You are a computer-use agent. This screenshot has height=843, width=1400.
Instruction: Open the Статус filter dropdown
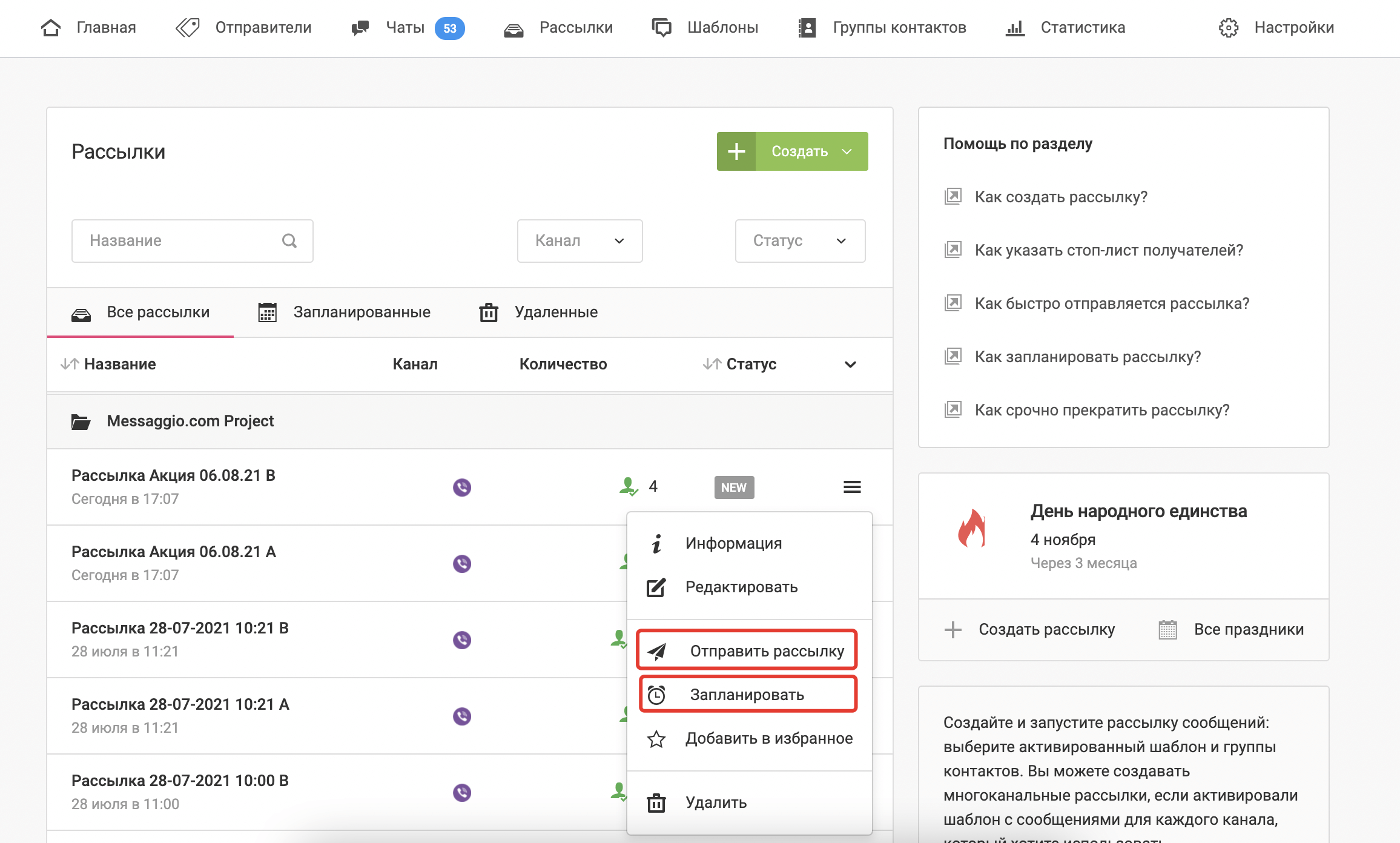(801, 241)
